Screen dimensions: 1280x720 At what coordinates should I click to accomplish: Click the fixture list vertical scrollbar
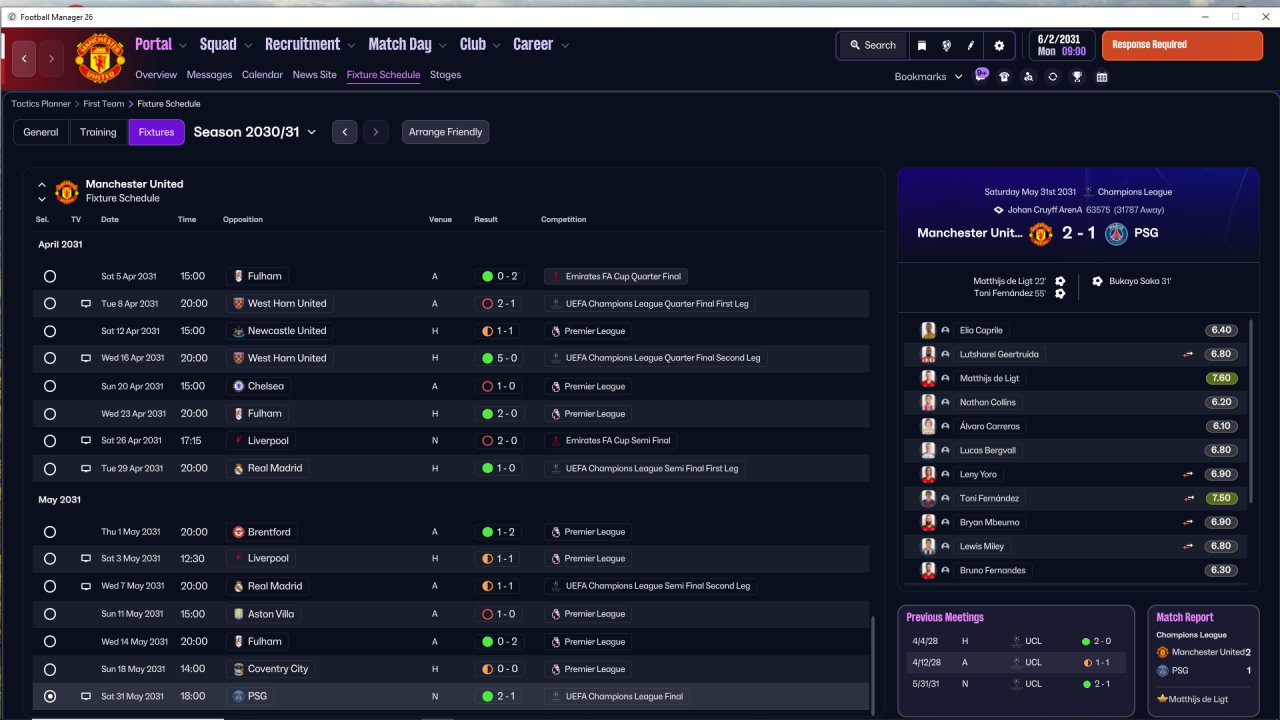[873, 664]
